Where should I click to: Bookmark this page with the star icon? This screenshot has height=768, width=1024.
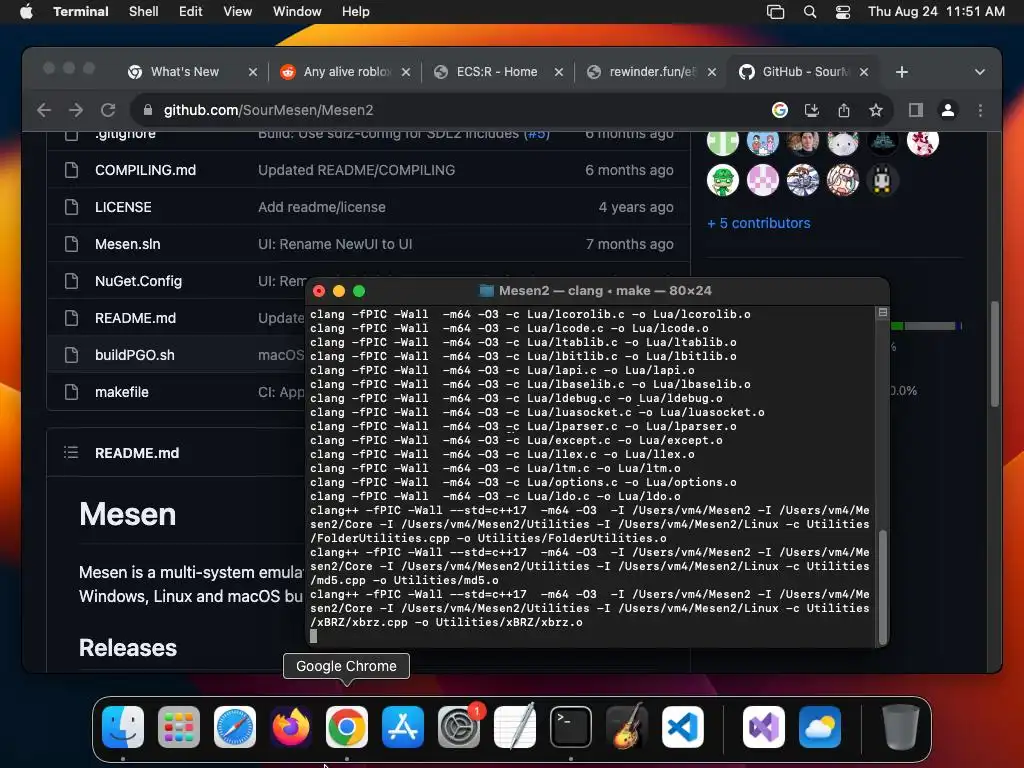(876, 110)
